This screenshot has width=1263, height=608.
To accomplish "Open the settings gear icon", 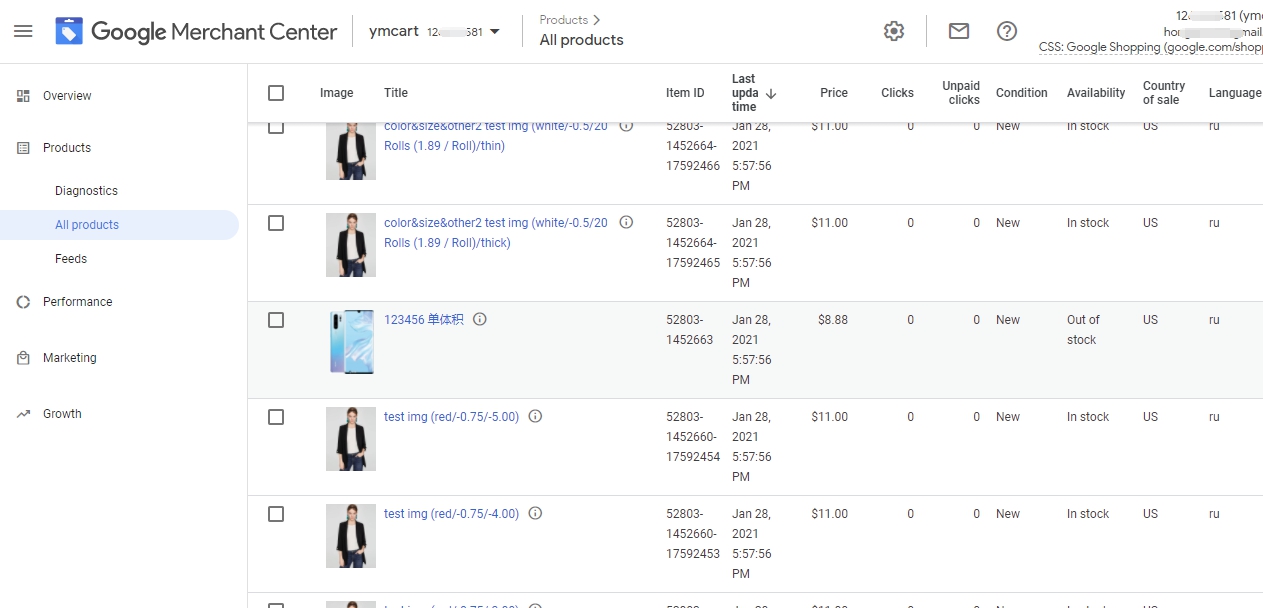I will [894, 32].
